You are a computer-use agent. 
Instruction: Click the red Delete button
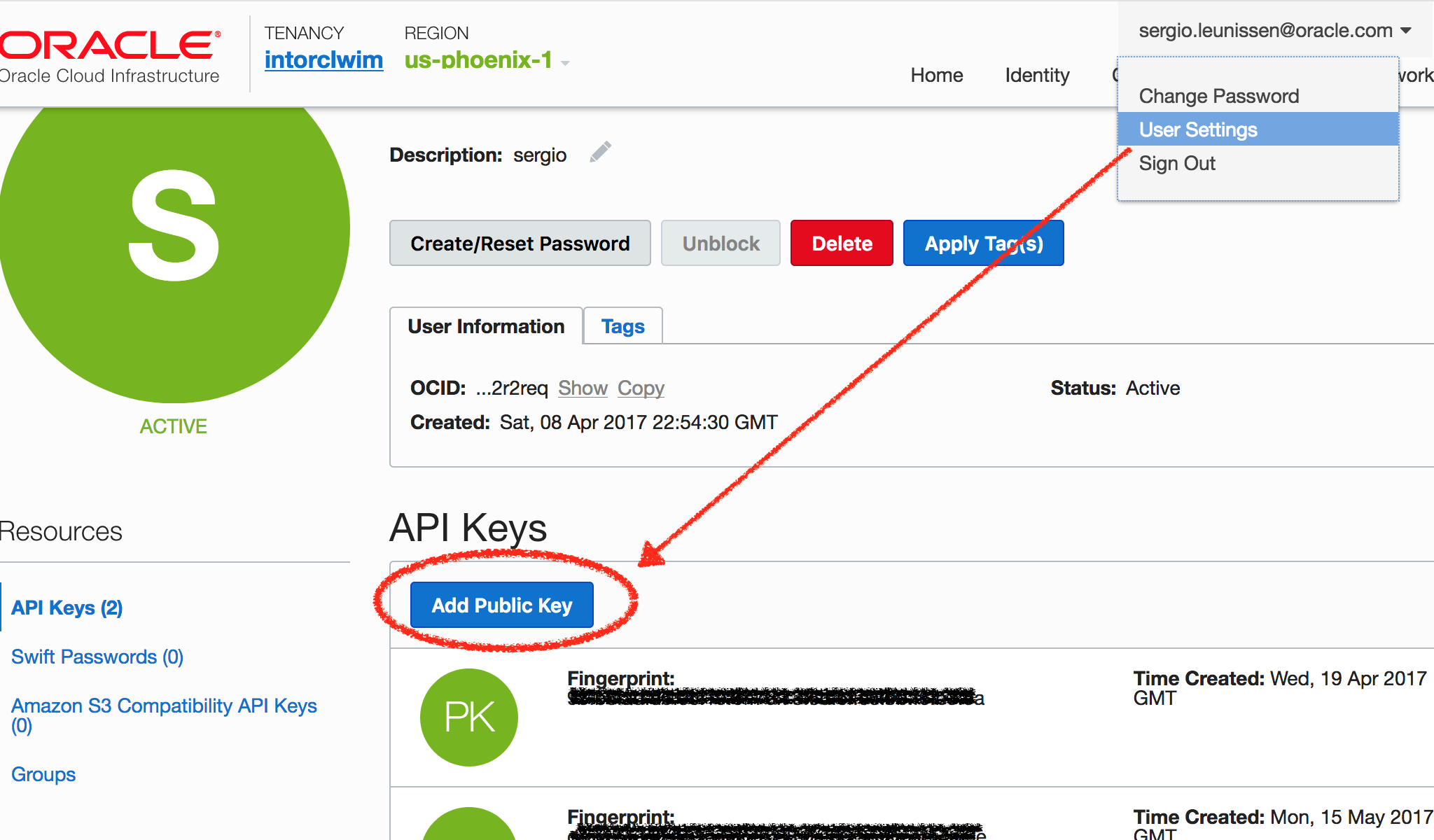tap(842, 243)
